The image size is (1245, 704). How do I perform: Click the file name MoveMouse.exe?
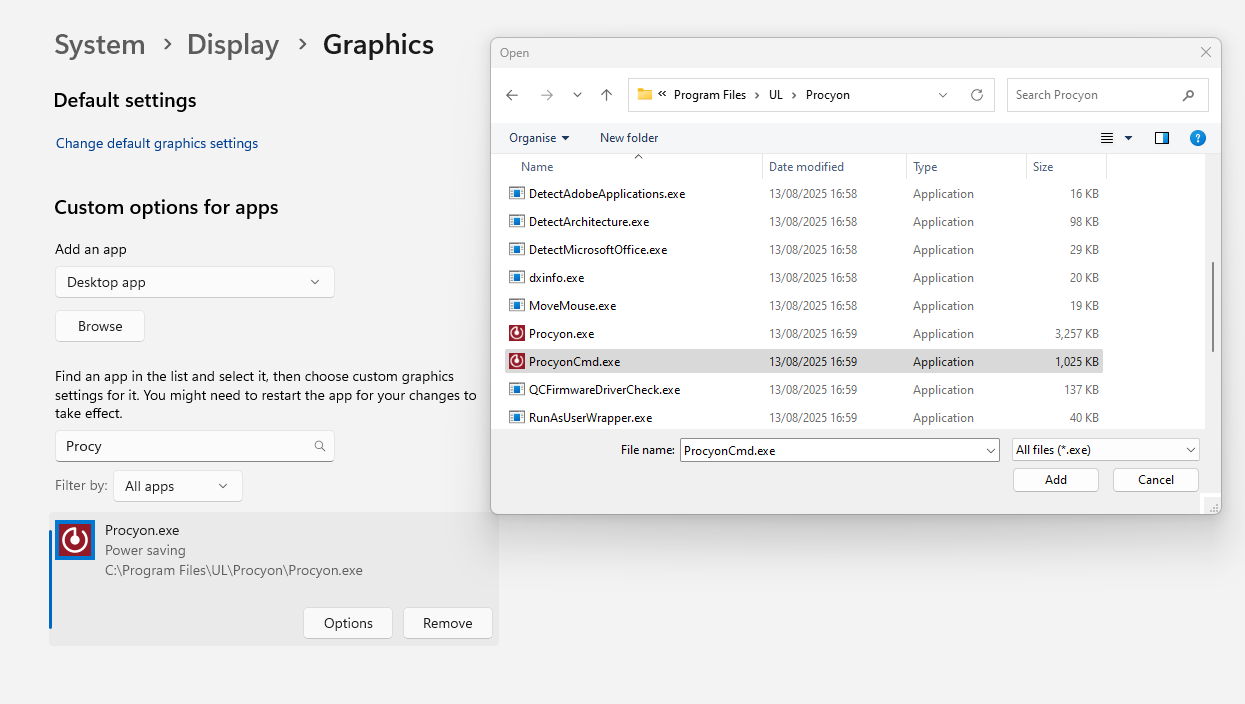click(572, 306)
